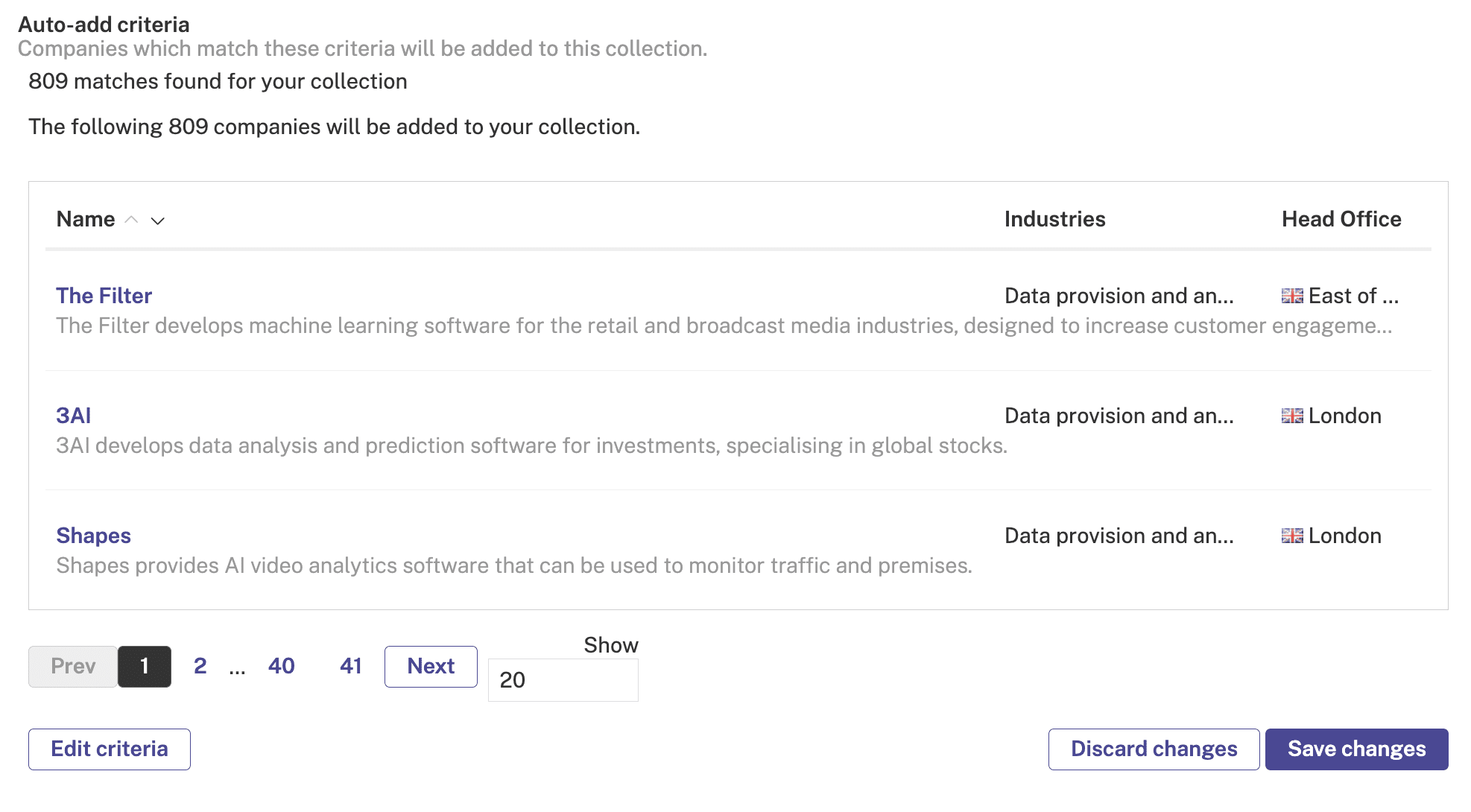Click the Industries column header

pyautogui.click(x=1054, y=219)
